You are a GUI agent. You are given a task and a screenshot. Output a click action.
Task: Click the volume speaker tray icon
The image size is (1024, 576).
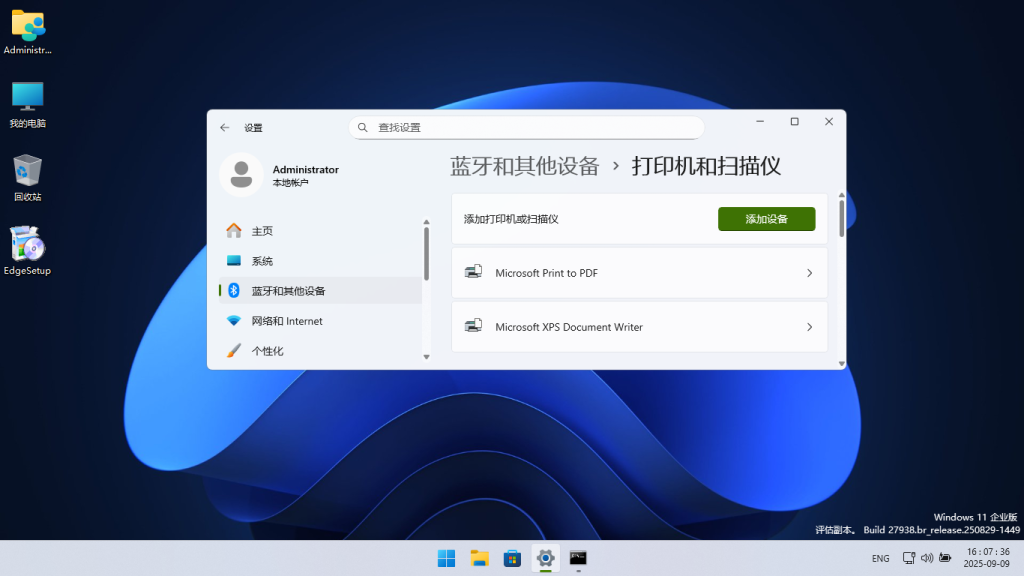click(927, 558)
